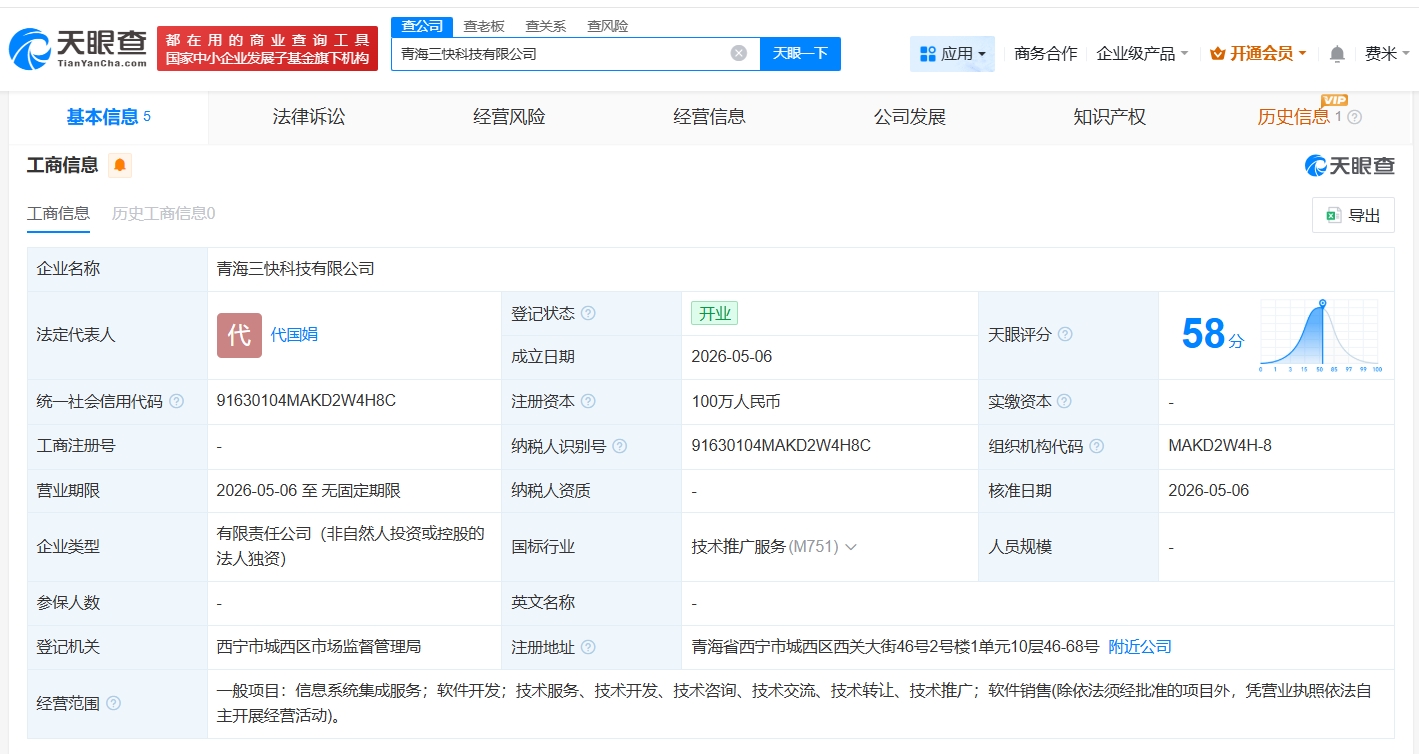The width and height of the screenshot is (1419, 754).
Task: Click help icon next to 实缴资本
Action: 1064,401
